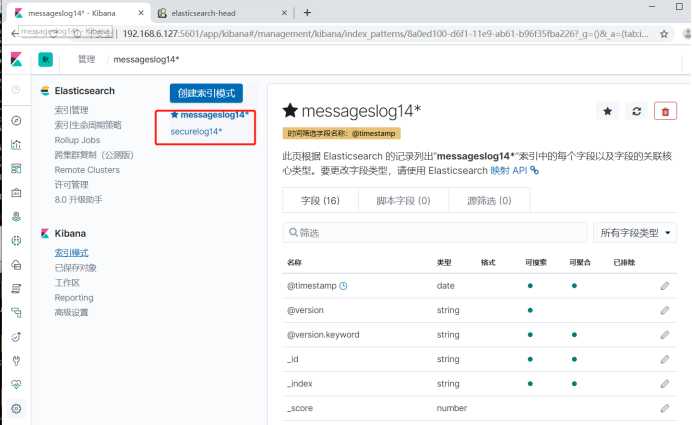Edit the _index field pencil
Screen dimensions: 692x425
coord(665,384)
